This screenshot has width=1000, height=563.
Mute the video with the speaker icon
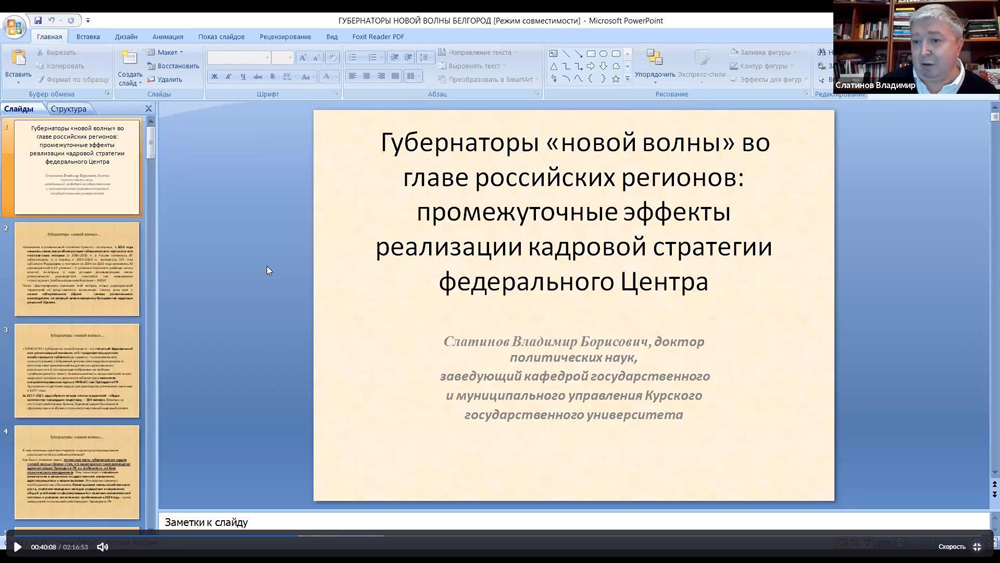102,547
